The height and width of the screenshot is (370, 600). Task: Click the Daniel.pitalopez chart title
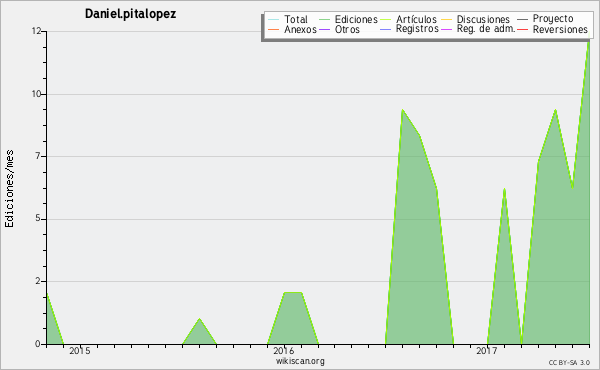click(130, 14)
